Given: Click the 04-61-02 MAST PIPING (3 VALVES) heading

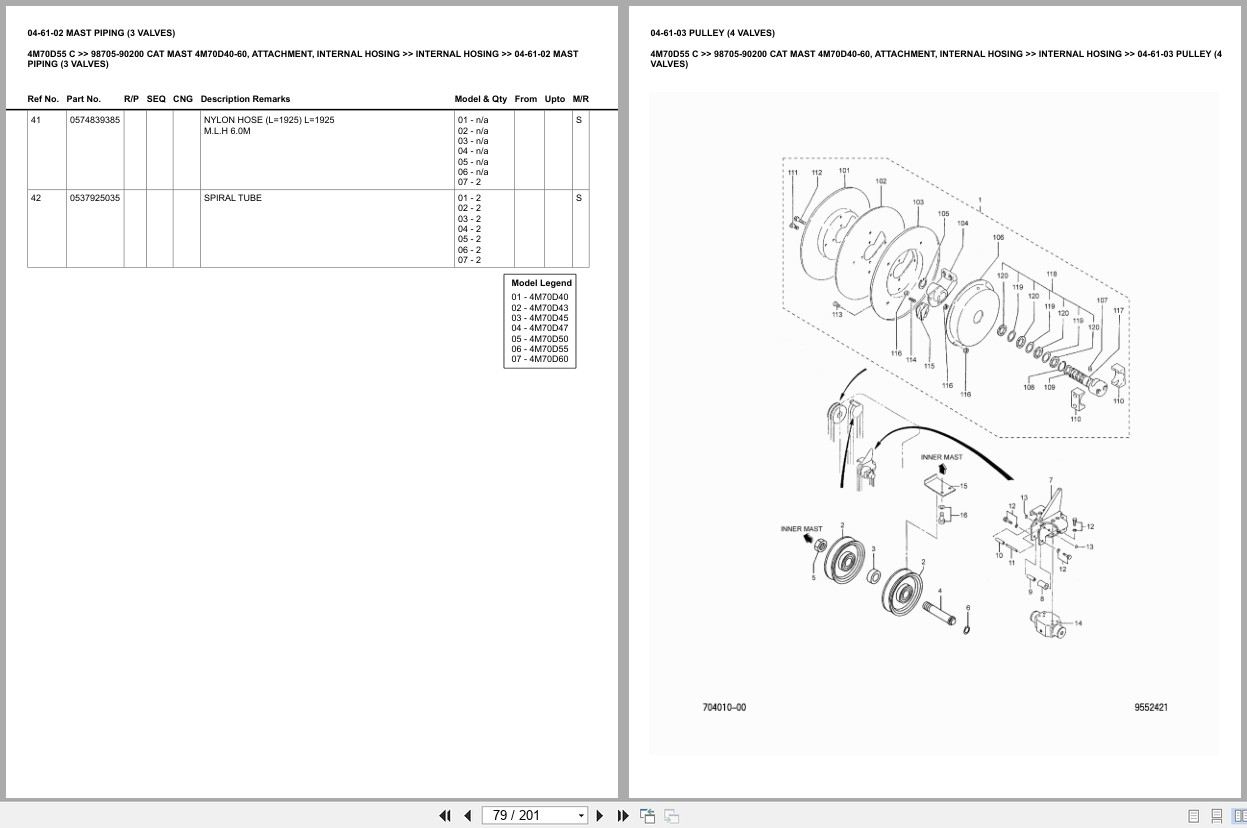Looking at the screenshot, I should pyautogui.click(x=101, y=33).
